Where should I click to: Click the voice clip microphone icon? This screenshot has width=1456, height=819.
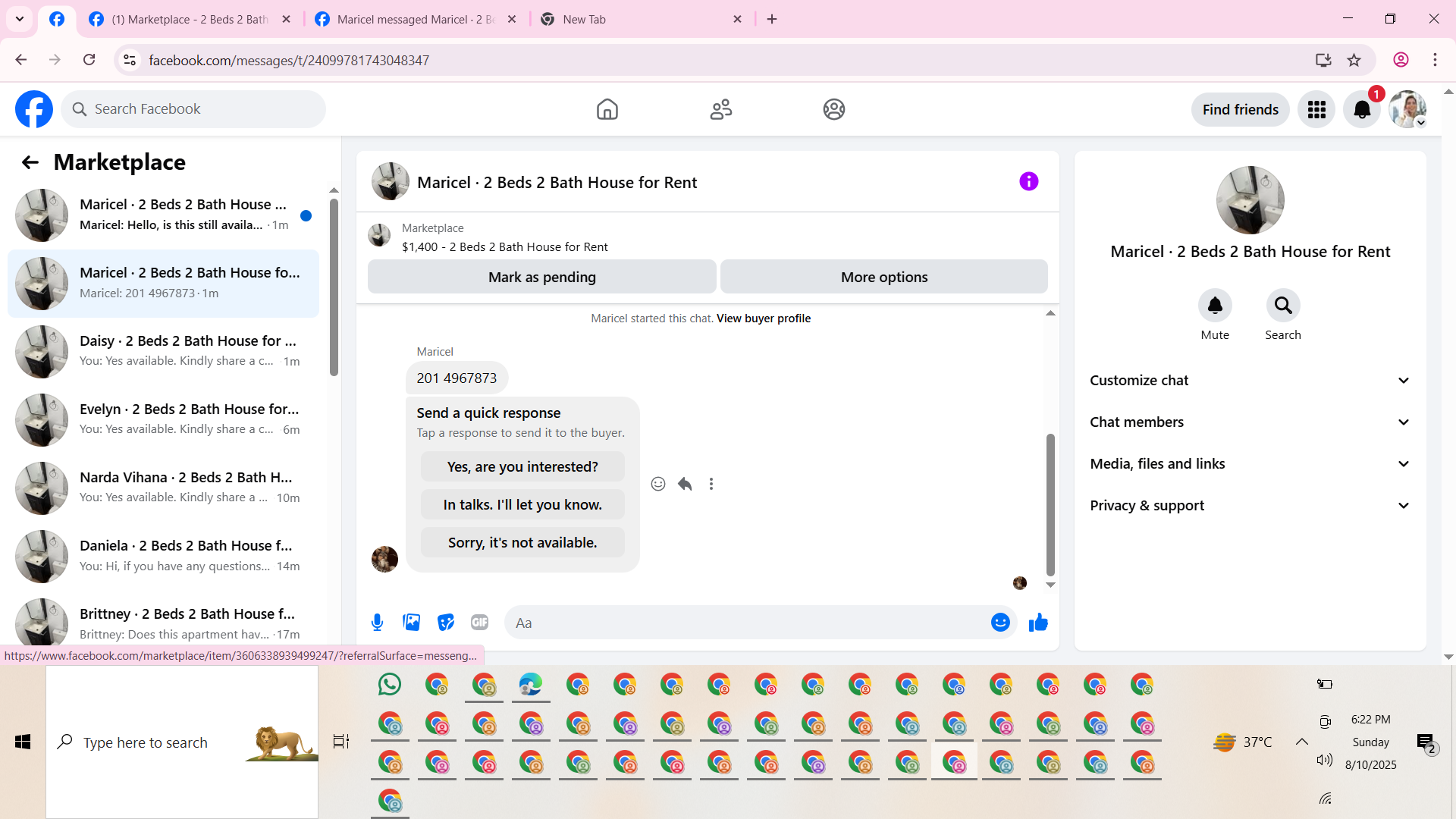[377, 623]
